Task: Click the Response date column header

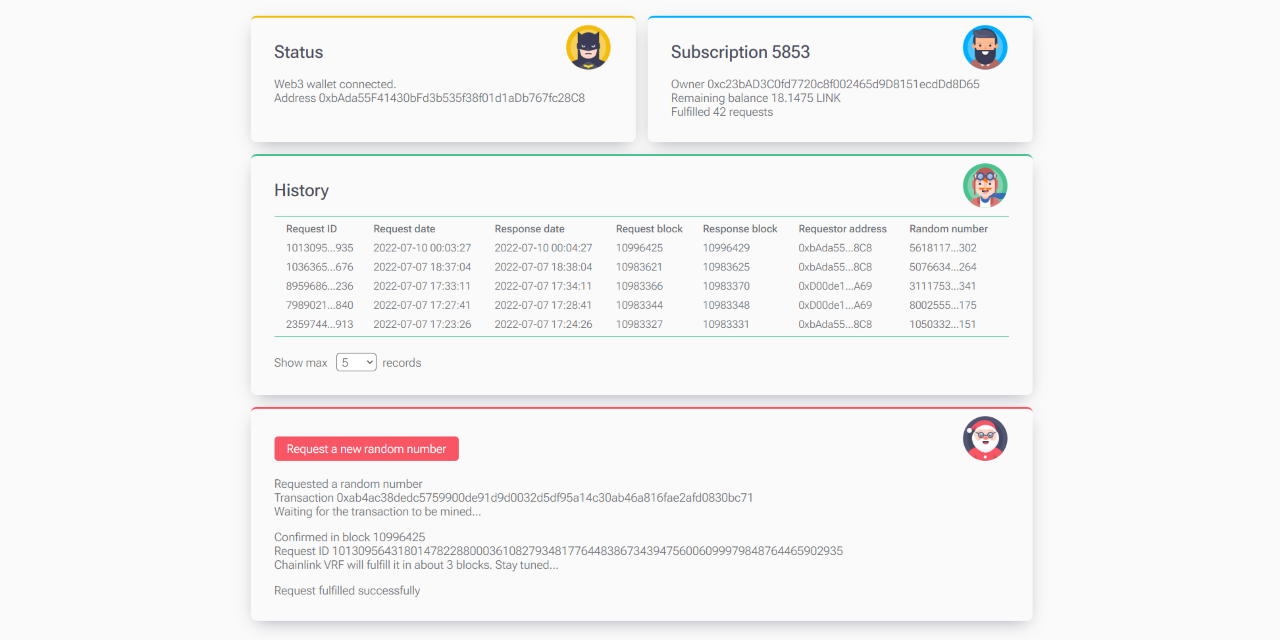Action: (x=529, y=229)
